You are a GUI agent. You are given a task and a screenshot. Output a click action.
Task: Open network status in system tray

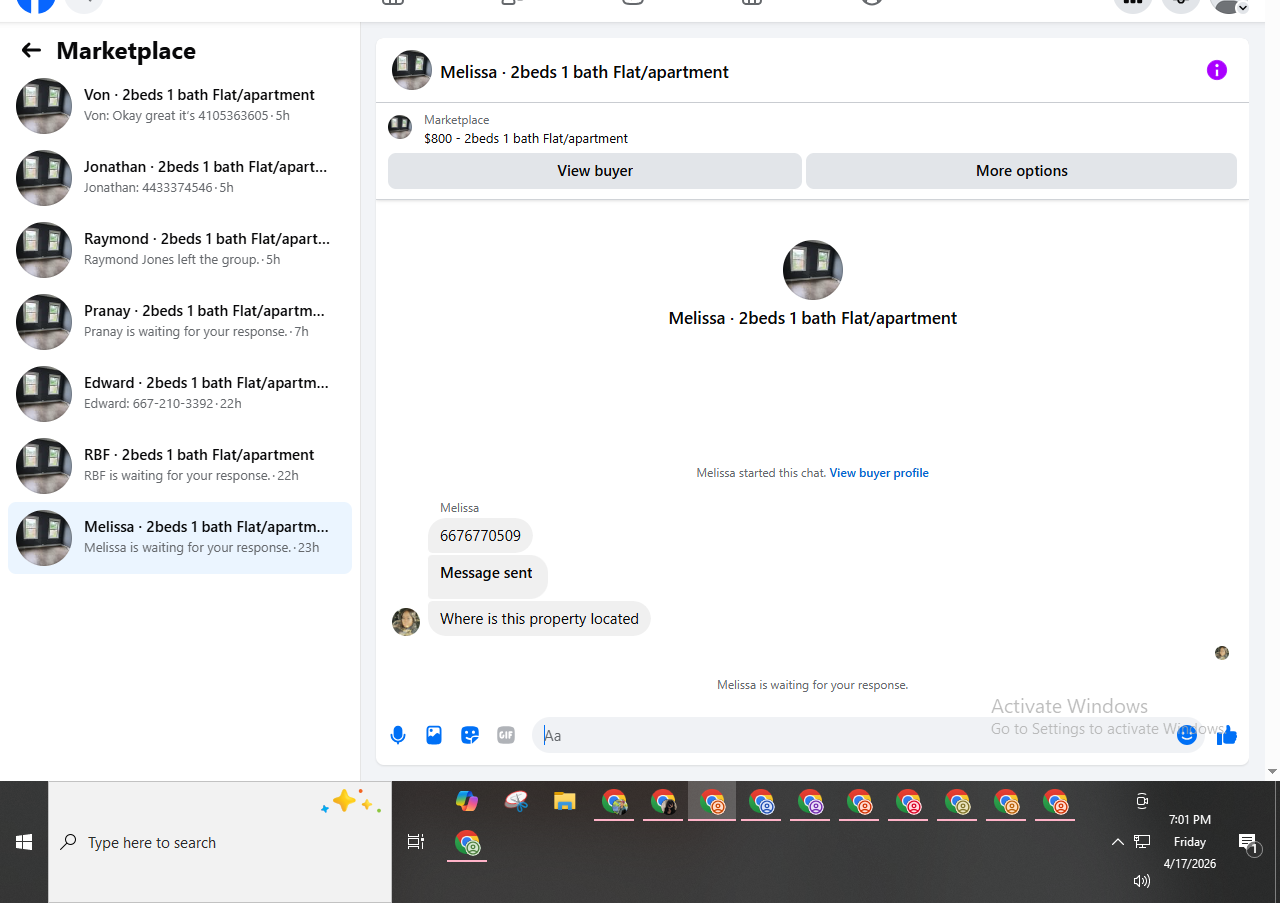pyautogui.click(x=1142, y=842)
